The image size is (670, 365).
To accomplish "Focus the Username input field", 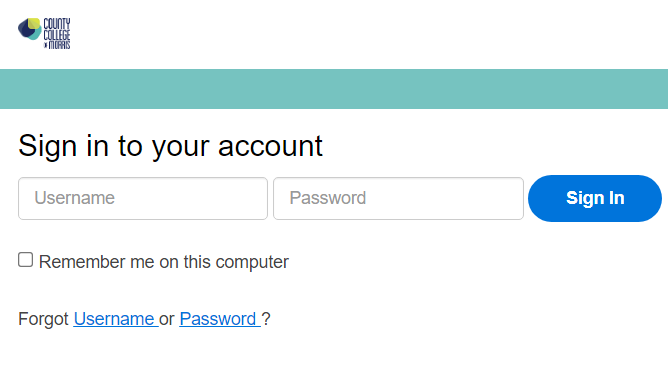I will tap(143, 199).
